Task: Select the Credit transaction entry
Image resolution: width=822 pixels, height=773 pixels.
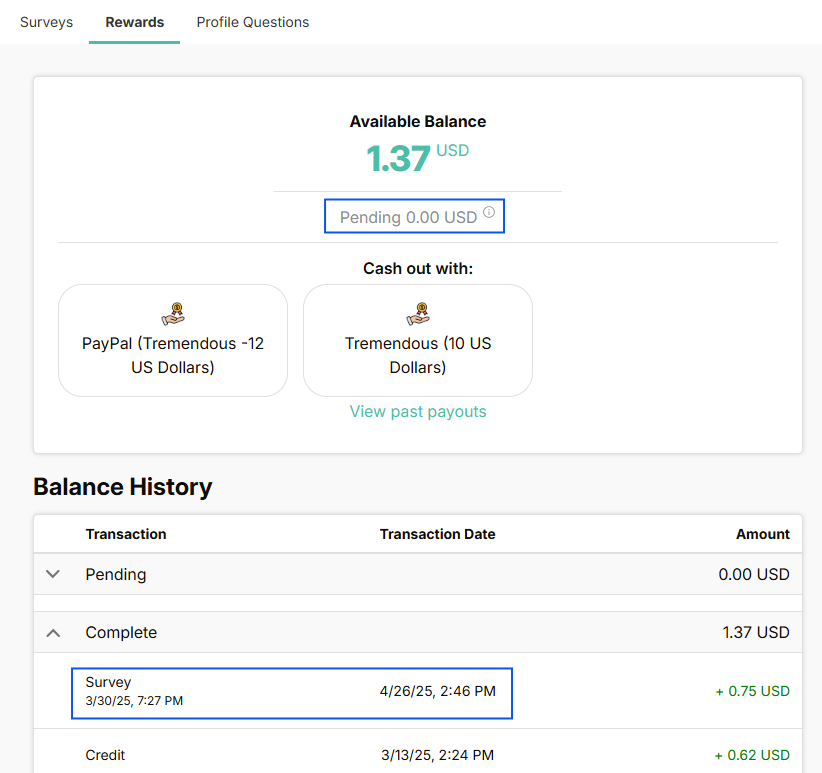Action: [x=105, y=755]
